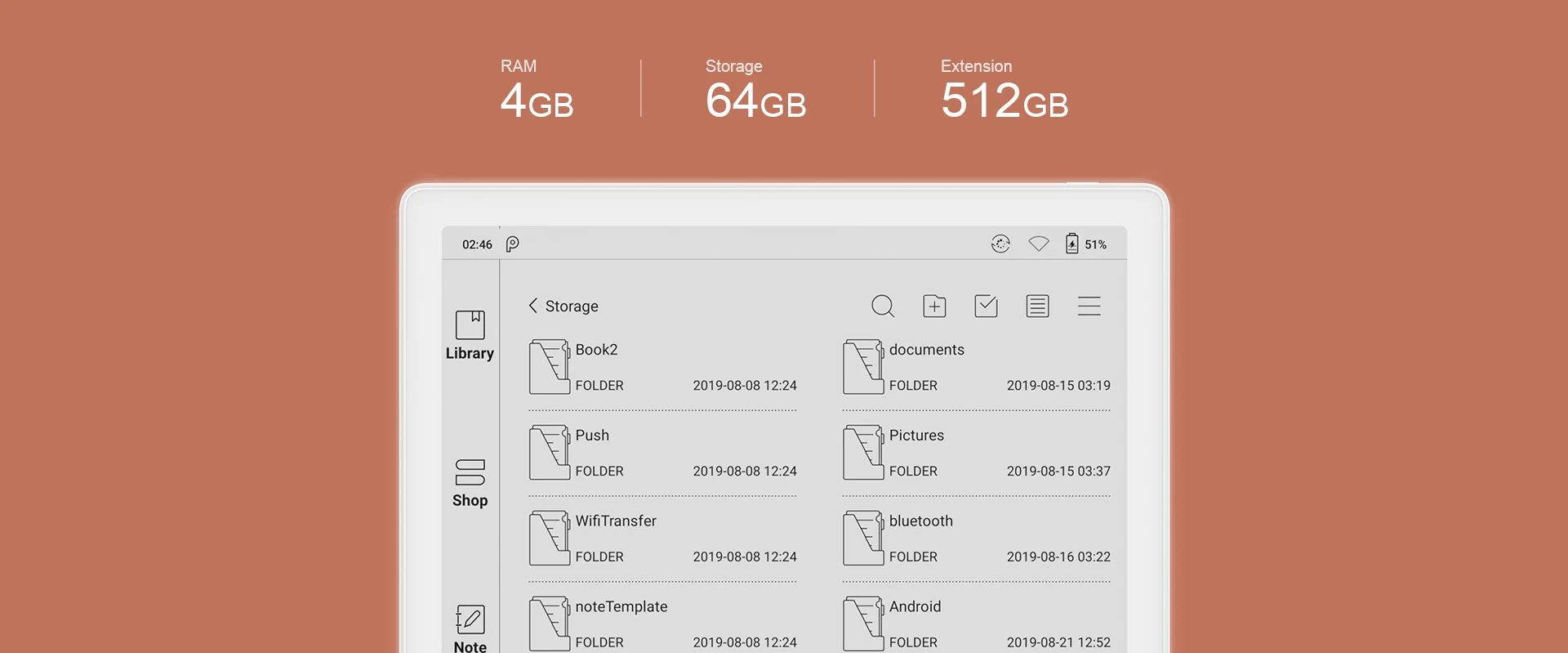The height and width of the screenshot is (653, 1568).
Task: Open the Pictures folder
Action: tap(976, 453)
